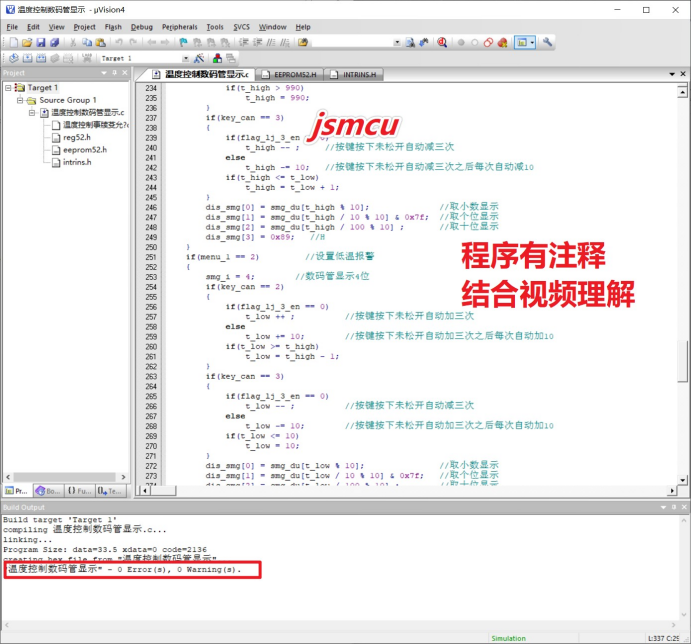
Task: Collapse the Target 1 tree node
Action: click(x=8, y=88)
